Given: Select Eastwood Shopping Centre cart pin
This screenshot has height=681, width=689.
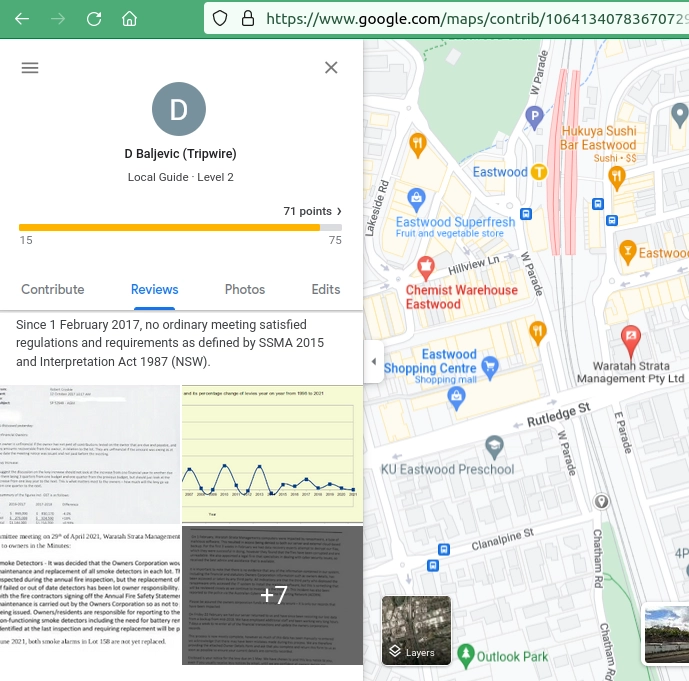Looking at the screenshot, I should [490, 368].
